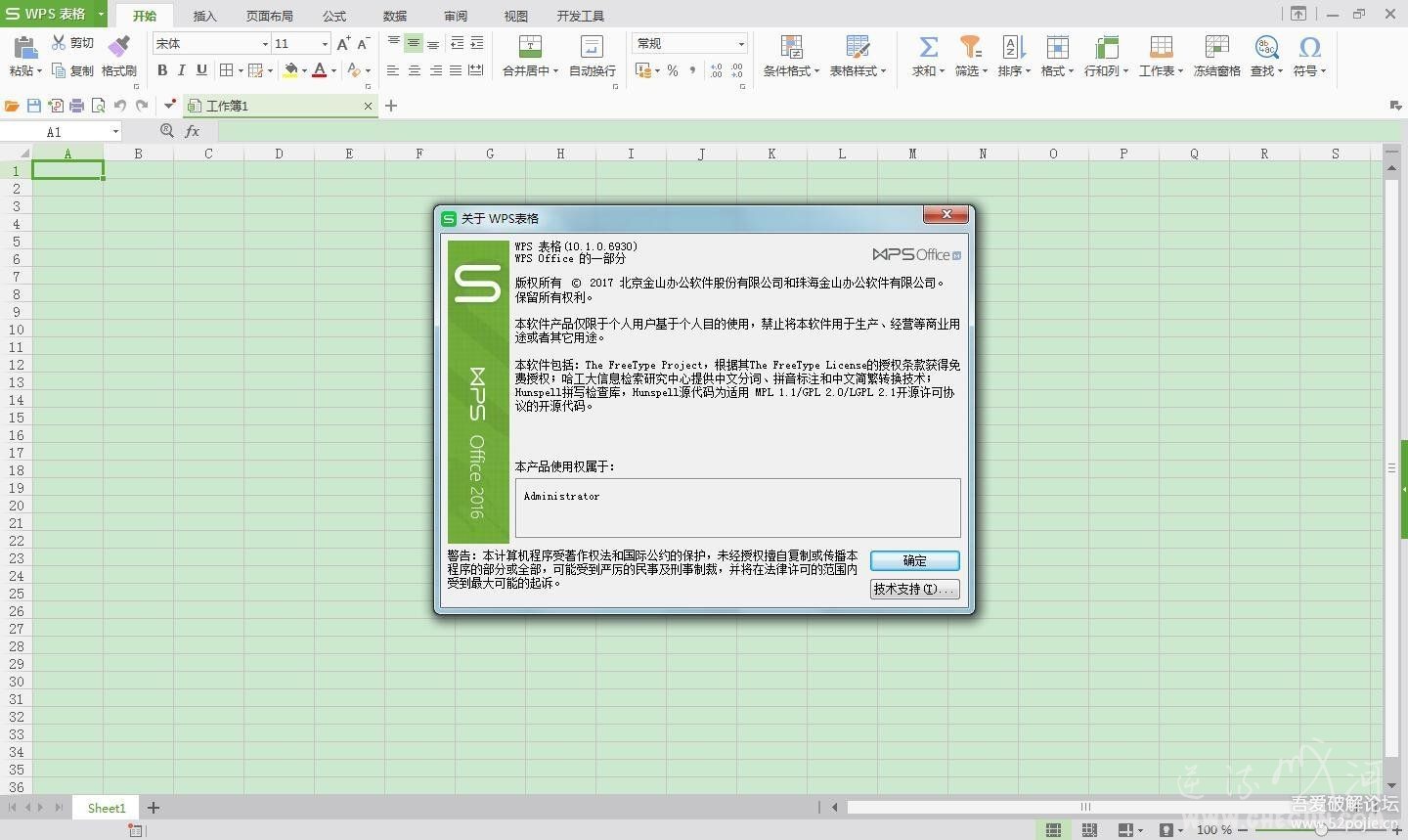Expand the borders dropdown arrow
The height and width of the screenshot is (840, 1408).
pyautogui.click(x=241, y=70)
